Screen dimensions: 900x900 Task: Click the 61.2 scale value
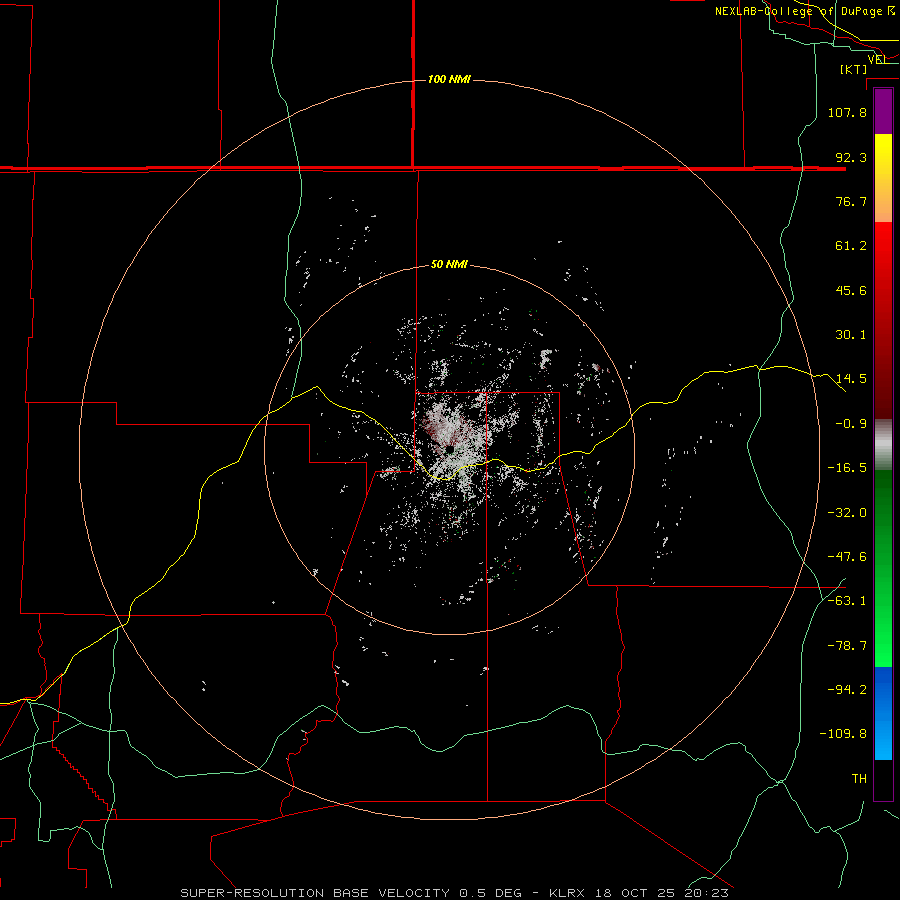click(x=851, y=246)
